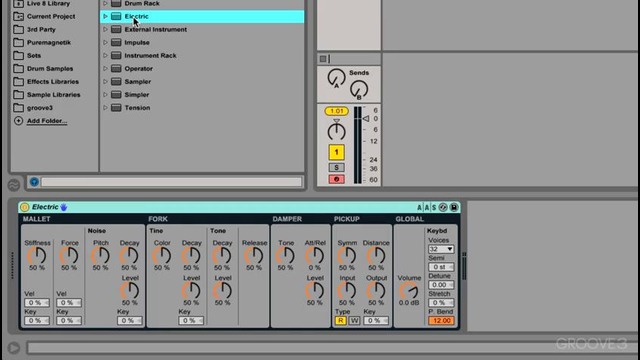
Task: Select the Electric instrument device icon
Action: pyautogui.click(x=116, y=16)
